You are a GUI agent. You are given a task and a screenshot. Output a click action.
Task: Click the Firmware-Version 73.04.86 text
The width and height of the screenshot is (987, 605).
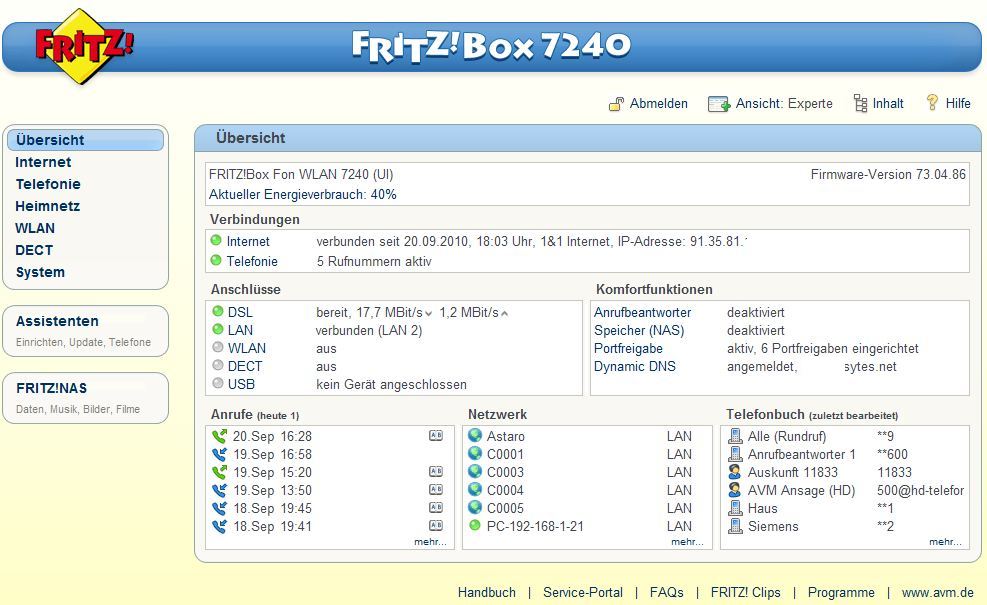point(888,174)
